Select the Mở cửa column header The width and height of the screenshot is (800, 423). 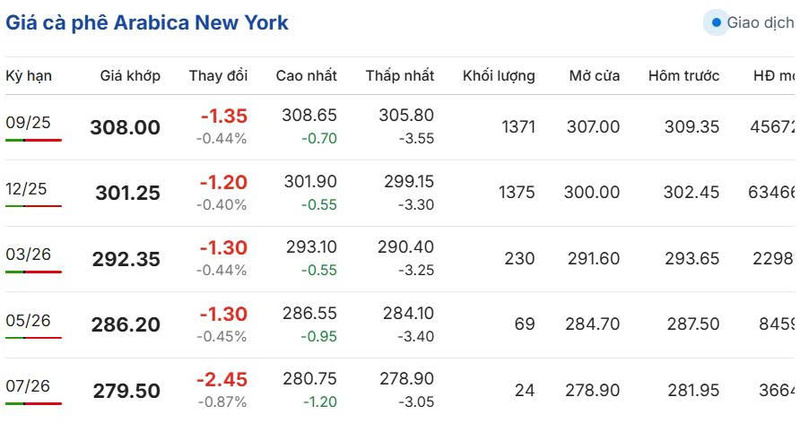click(x=594, y=76)
